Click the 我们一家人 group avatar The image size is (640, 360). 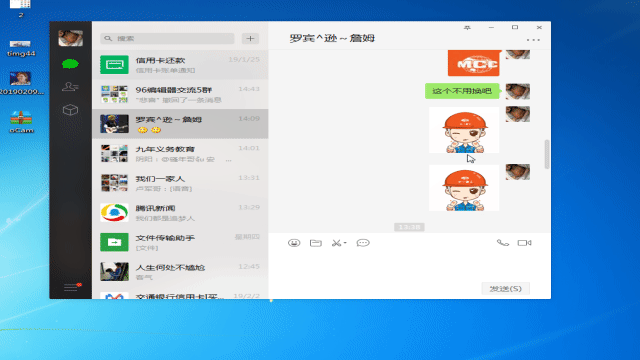114,183
